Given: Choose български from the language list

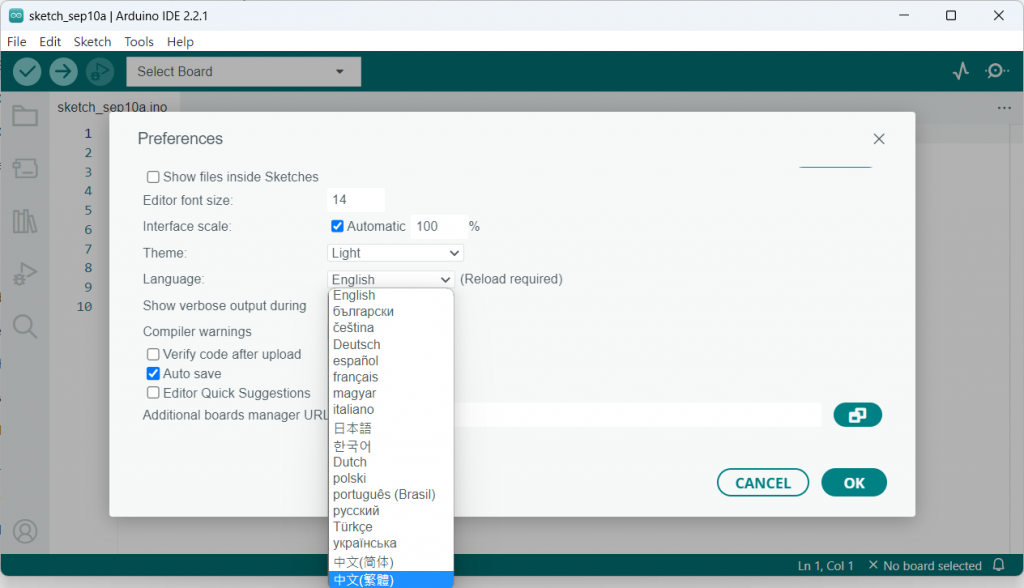Looking at the screenshot, I should click(x=391, y=312).
